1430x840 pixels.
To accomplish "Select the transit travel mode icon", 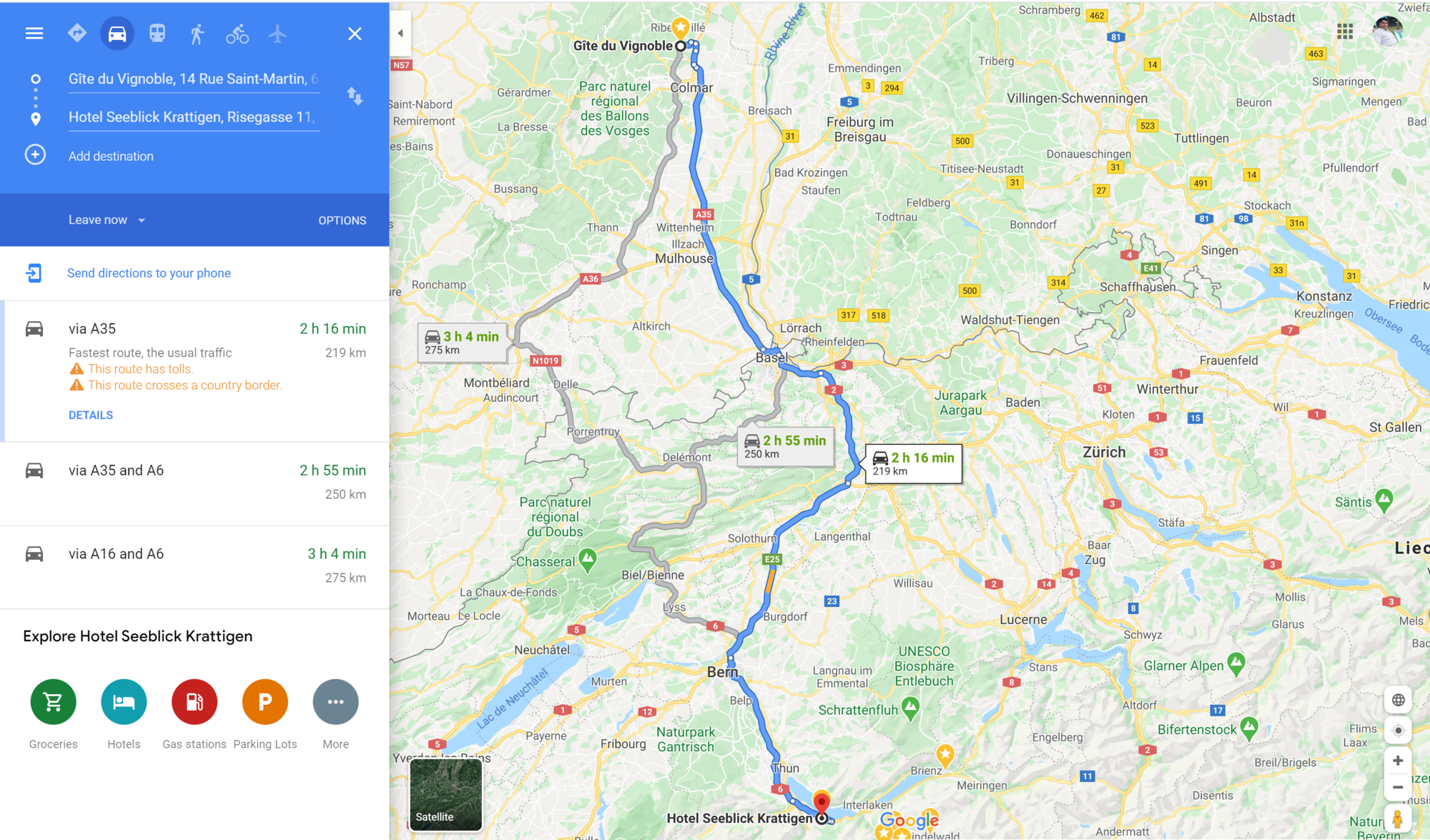I will [x=157, y=34].
